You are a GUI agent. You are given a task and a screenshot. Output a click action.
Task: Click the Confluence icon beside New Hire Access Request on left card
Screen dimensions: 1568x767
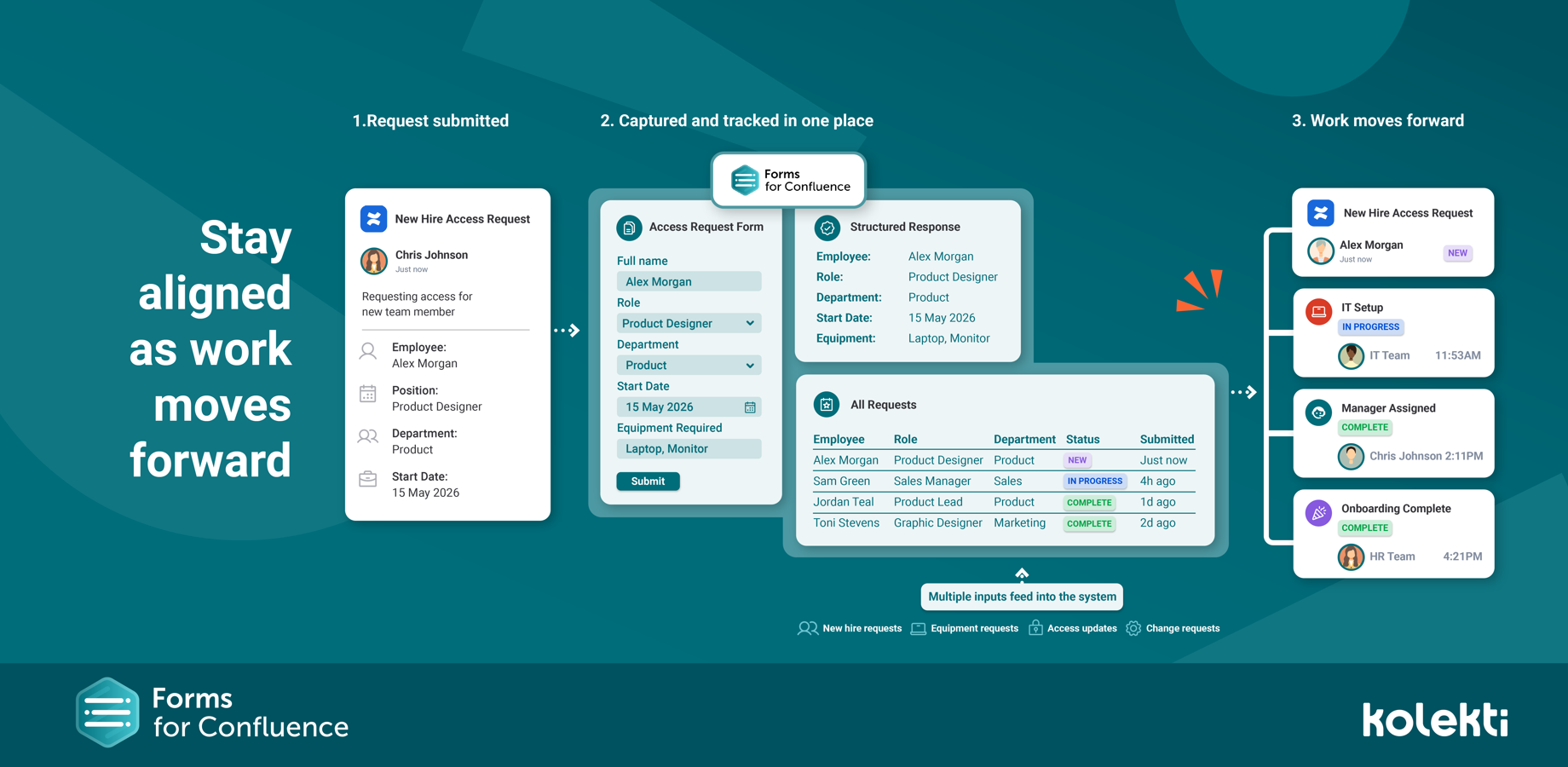373,219
